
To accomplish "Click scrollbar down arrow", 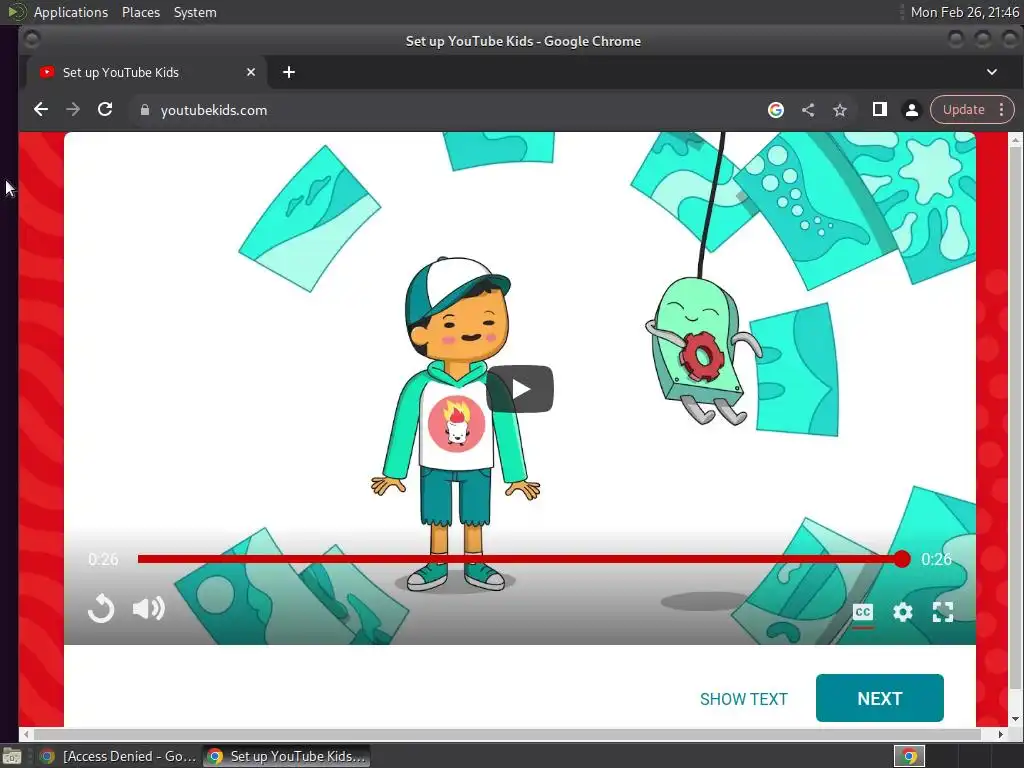I will 1015,719.
